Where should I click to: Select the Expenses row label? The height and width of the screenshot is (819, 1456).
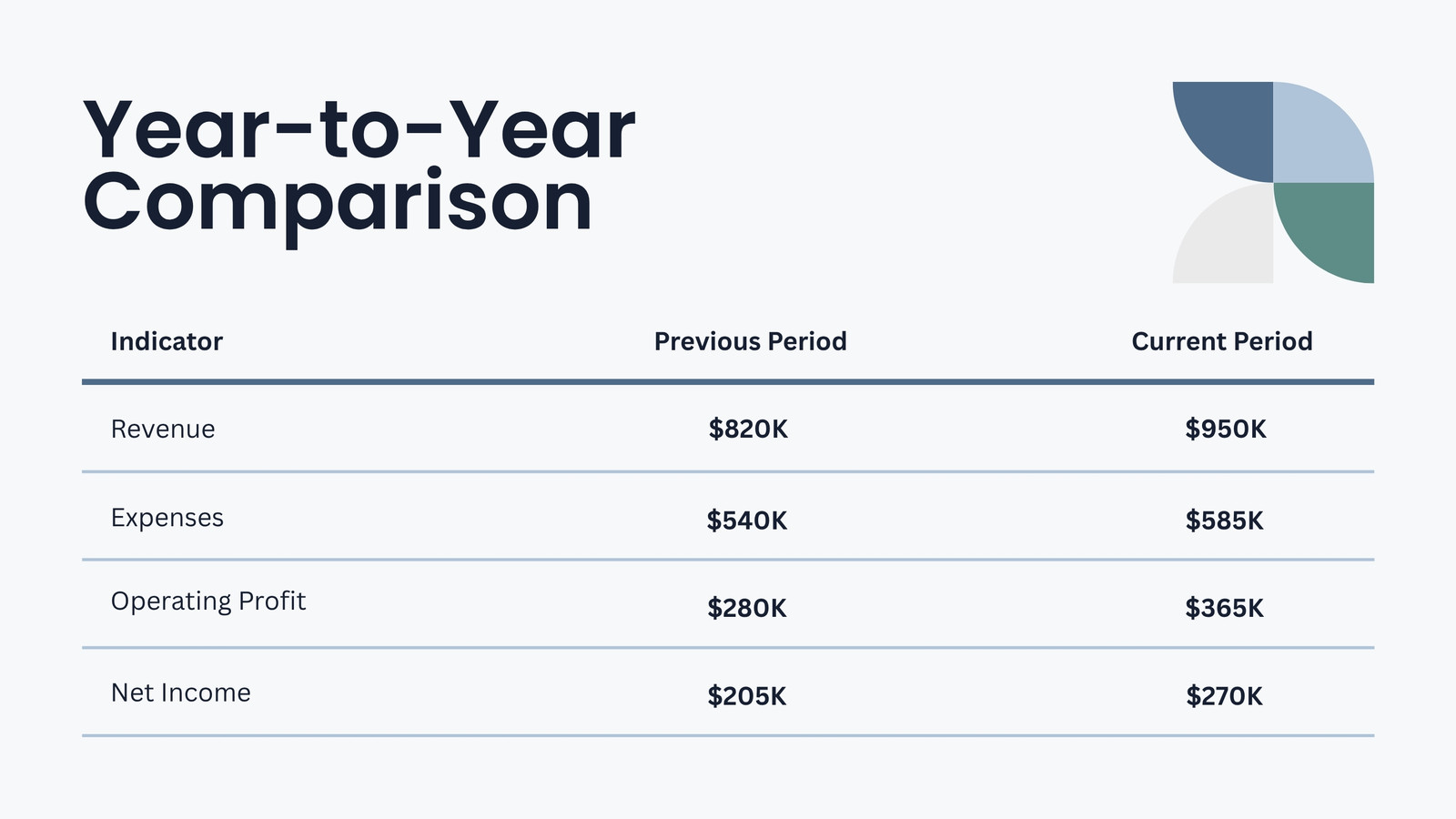click(167, 518)
